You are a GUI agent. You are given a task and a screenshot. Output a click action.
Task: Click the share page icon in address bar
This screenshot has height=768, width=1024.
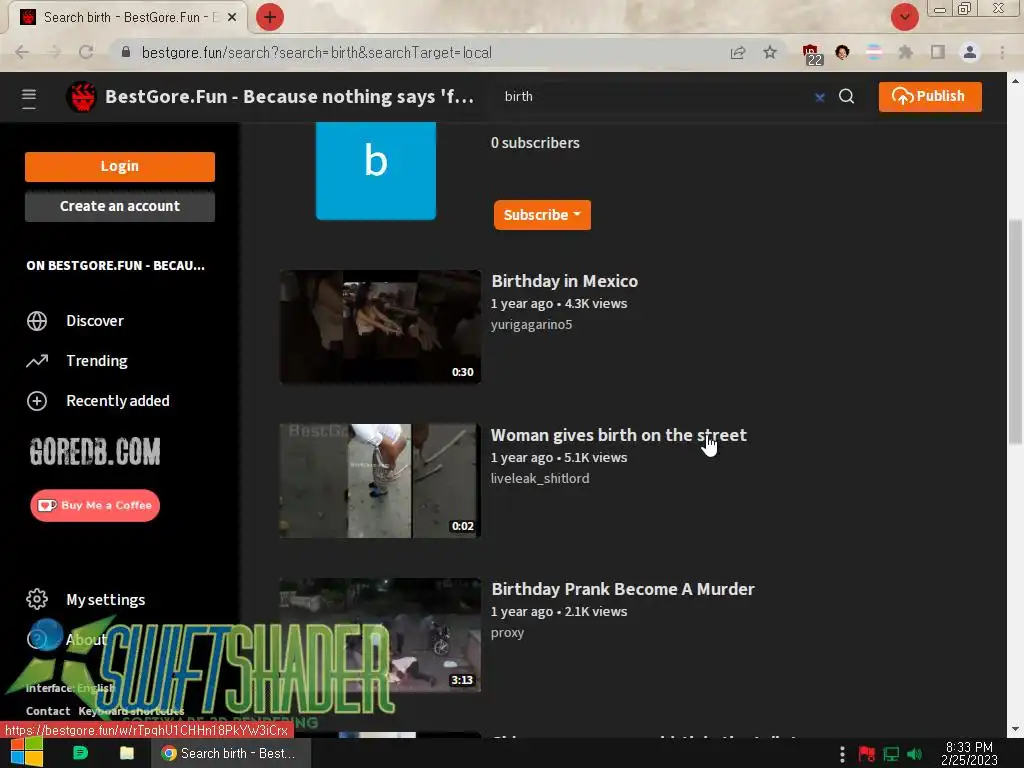click(x=738, y=52)
